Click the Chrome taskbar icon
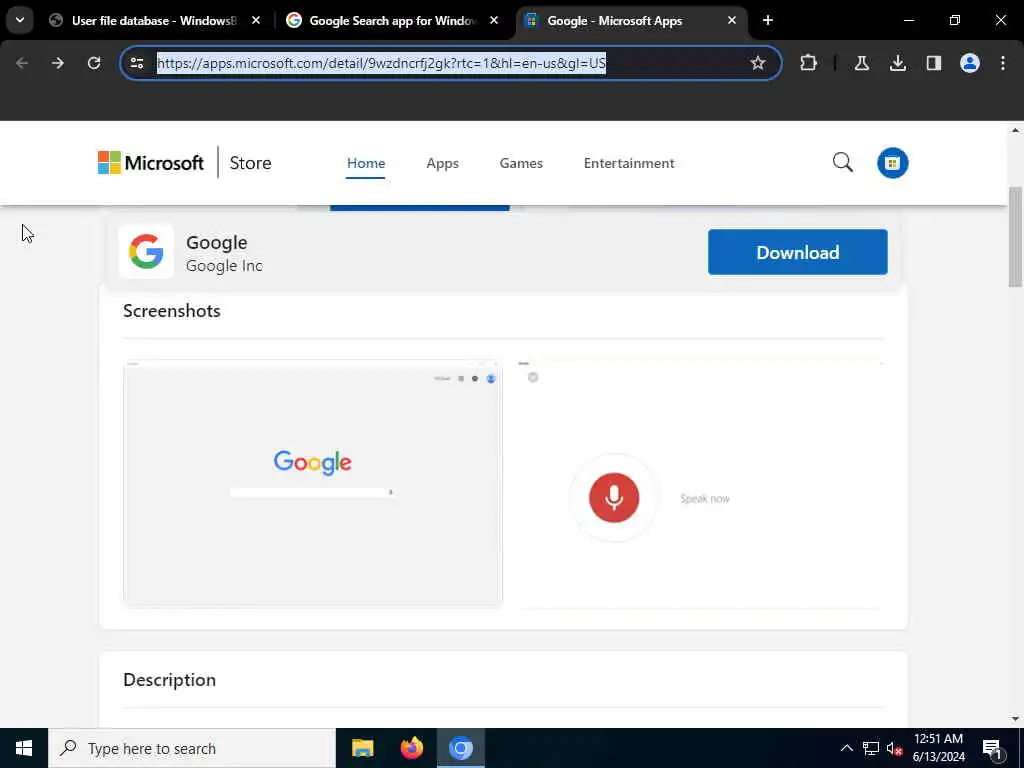 coord(460,748)
